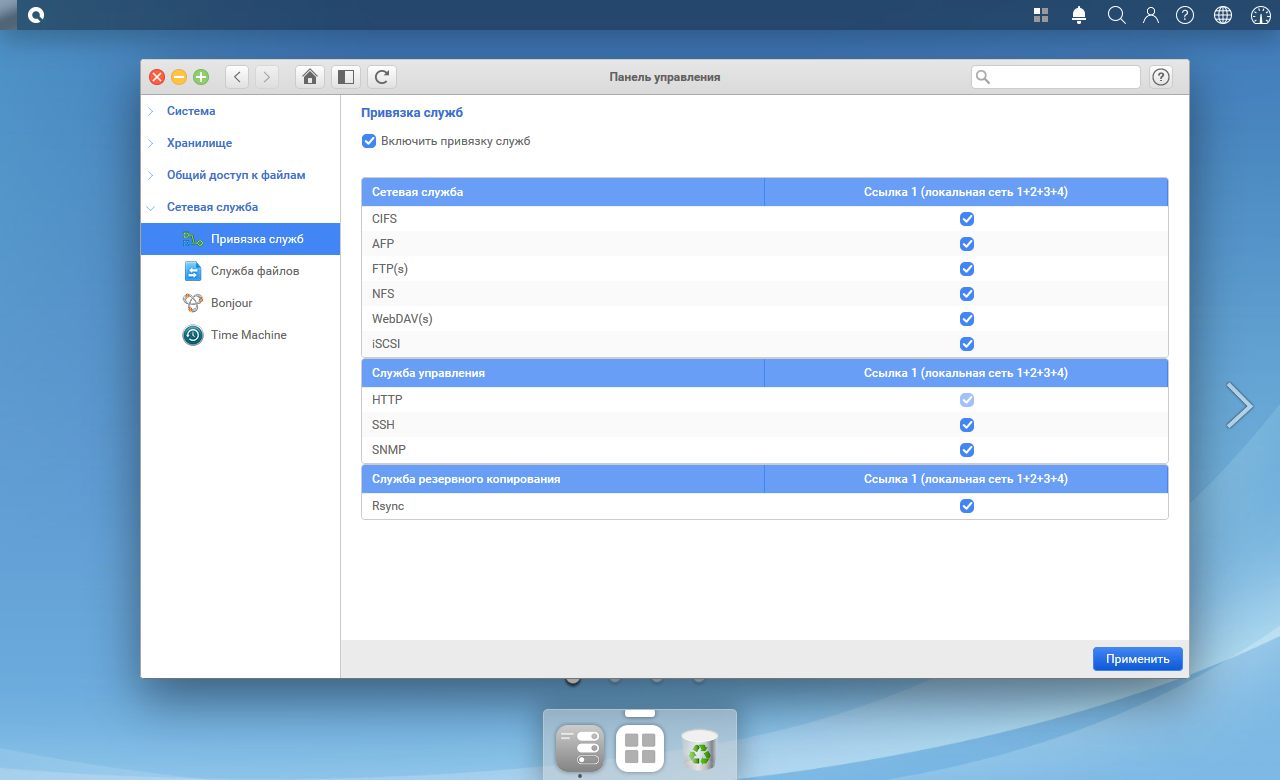Viewport: 1280px width, 780px height.
Task: Toggle the sidebar panel icon
Action: click(x=346, y=77)
